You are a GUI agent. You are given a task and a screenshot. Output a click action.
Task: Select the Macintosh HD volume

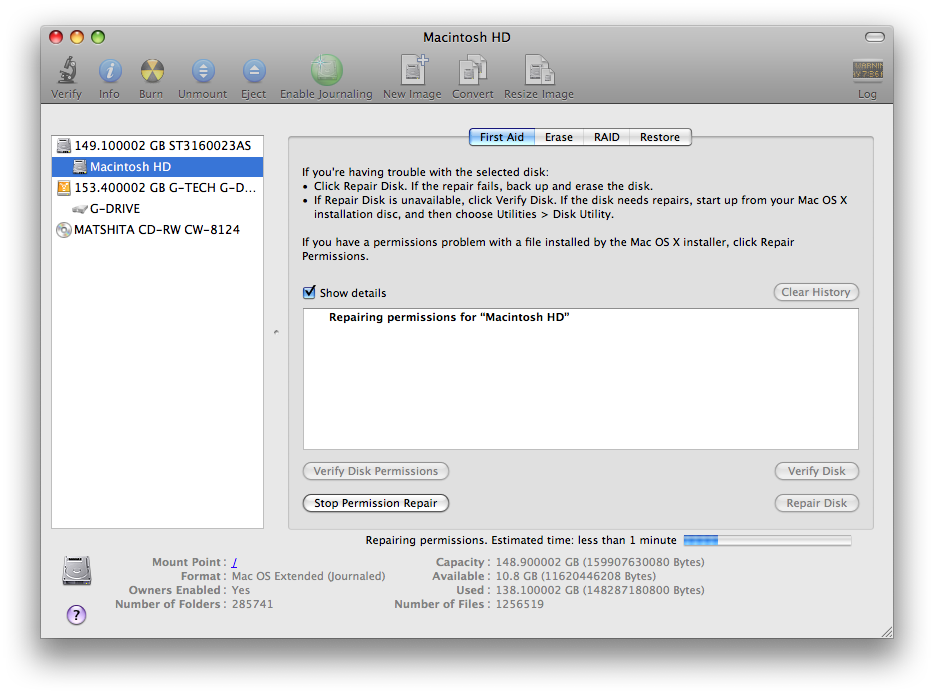tap(157, 167)
